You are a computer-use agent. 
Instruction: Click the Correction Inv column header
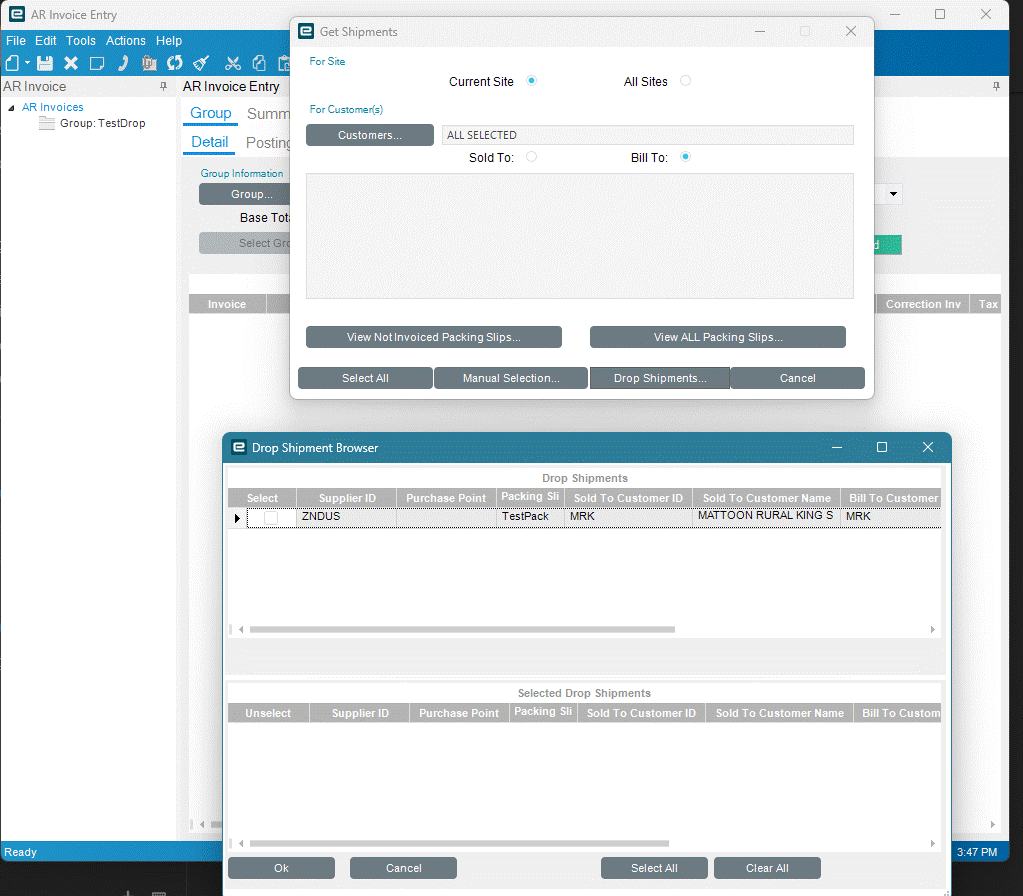[923, 304]
